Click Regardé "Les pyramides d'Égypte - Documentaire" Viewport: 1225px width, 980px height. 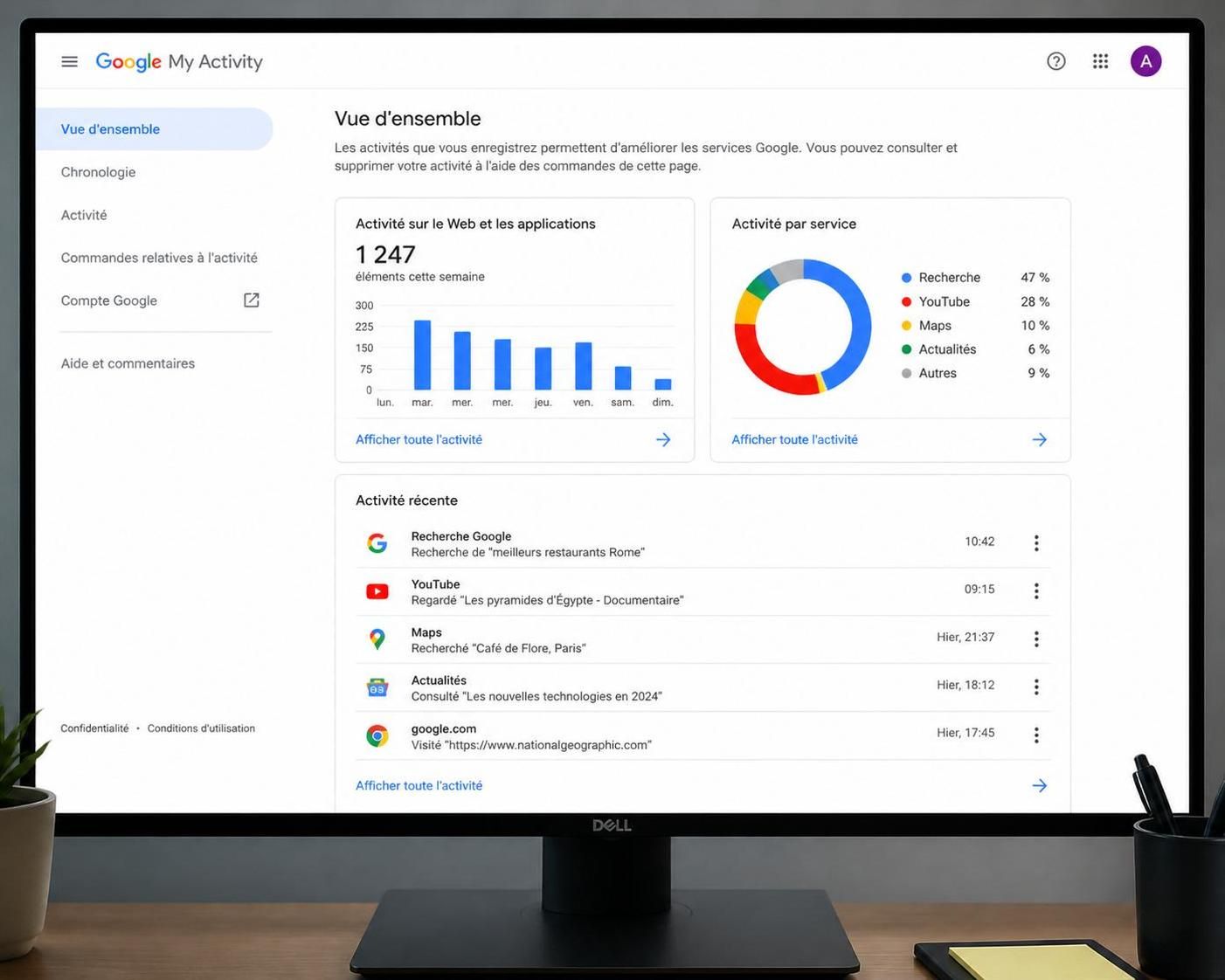click(547, 600)
